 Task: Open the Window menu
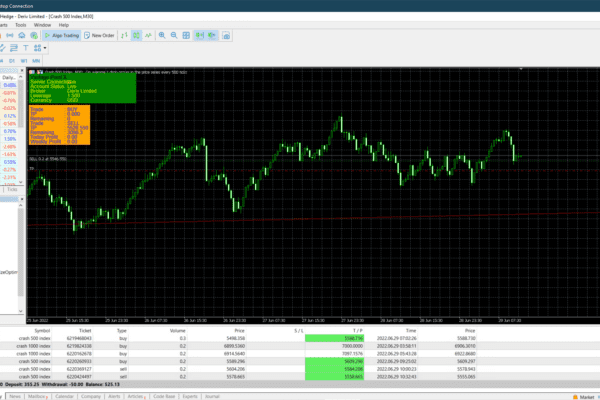(42, 25)
